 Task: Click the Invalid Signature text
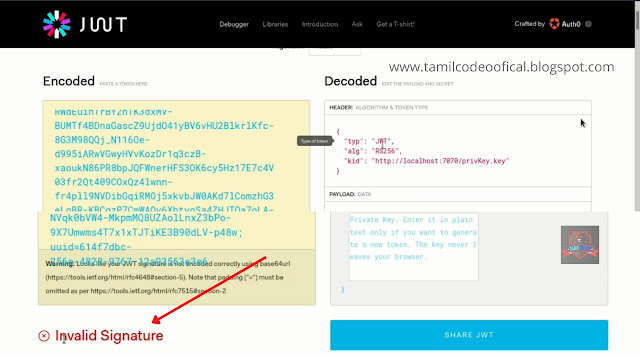tap(109, 336)
